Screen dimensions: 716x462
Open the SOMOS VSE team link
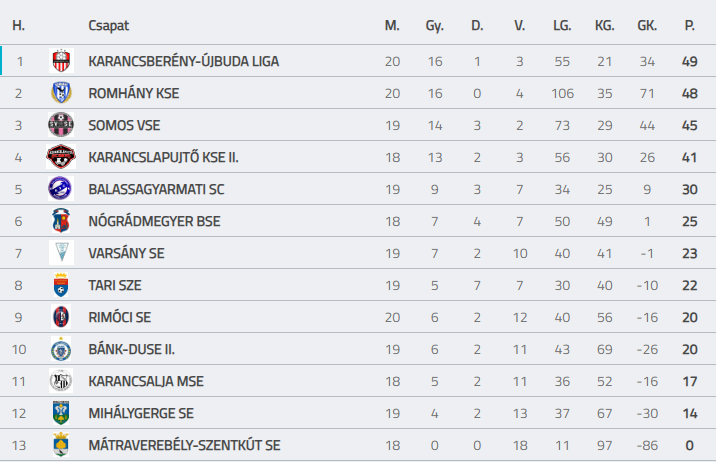(x=124, y=125)
